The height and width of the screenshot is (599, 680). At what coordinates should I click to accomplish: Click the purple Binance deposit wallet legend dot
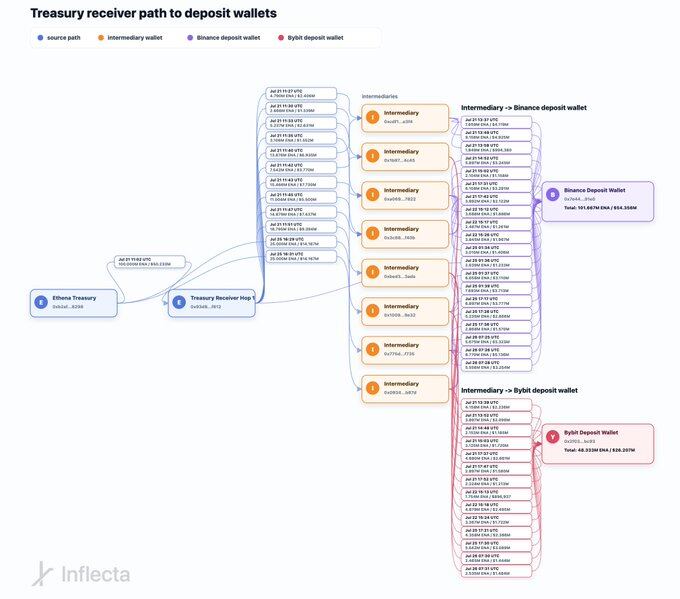[x=189, y=37]
